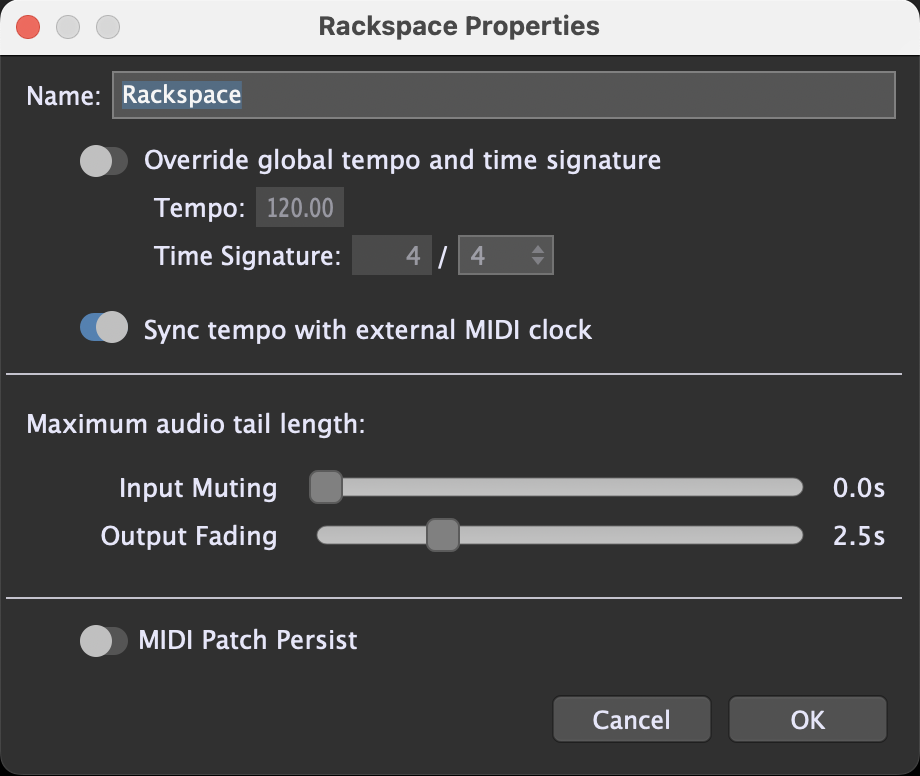Close the window with the red button

coord(28,27)
